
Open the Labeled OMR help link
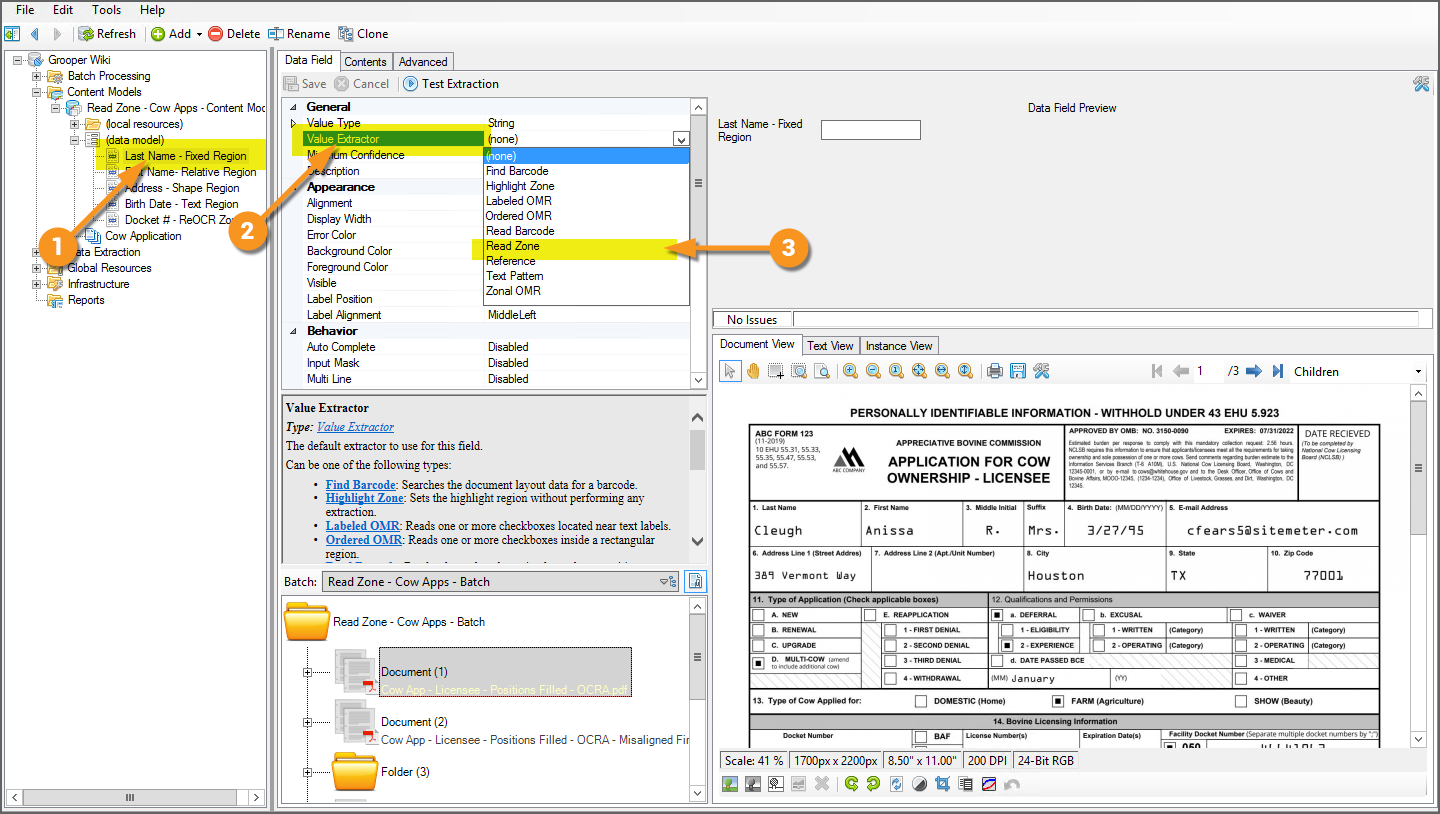click(x=362, y=526)
